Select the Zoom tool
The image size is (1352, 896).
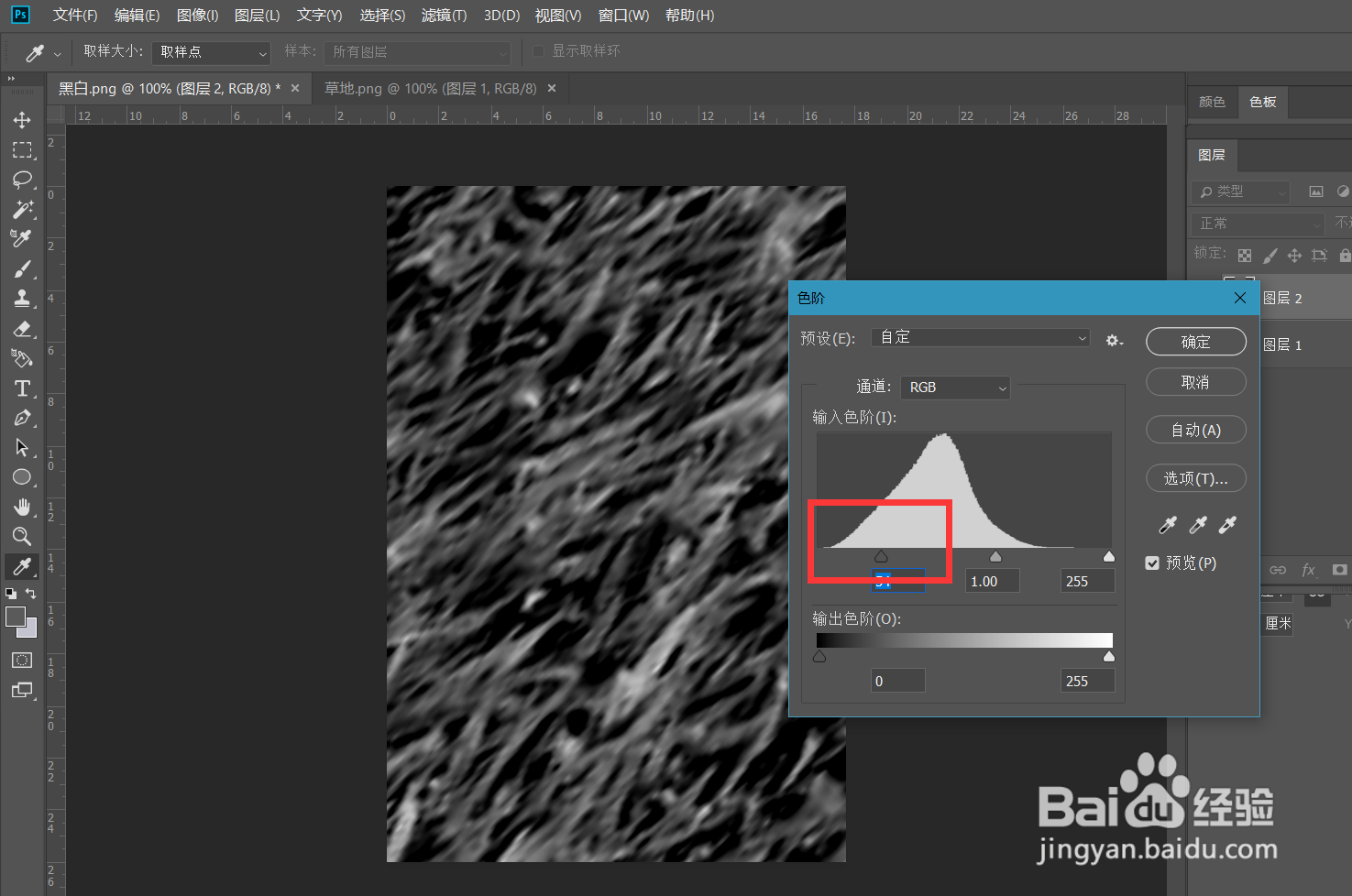pyautogui.click(x=22, y=536)
